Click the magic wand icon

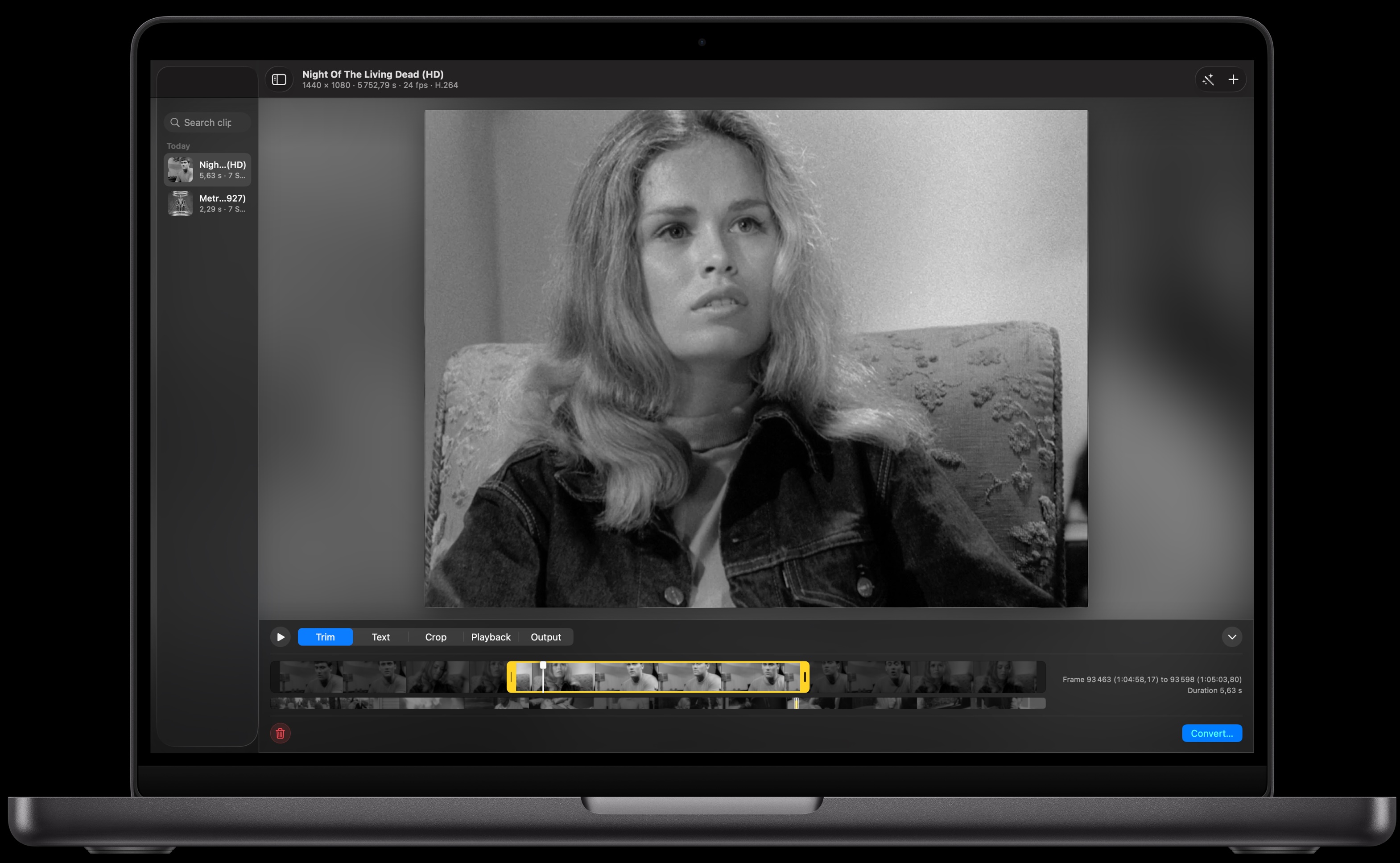[1208, 79]
